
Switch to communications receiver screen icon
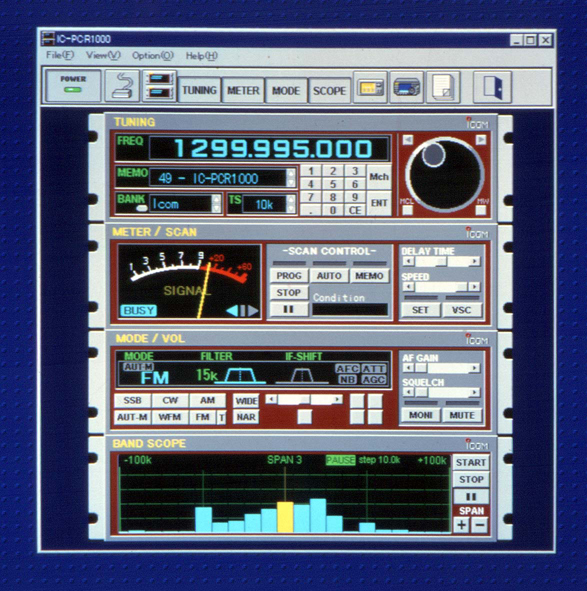406,87
